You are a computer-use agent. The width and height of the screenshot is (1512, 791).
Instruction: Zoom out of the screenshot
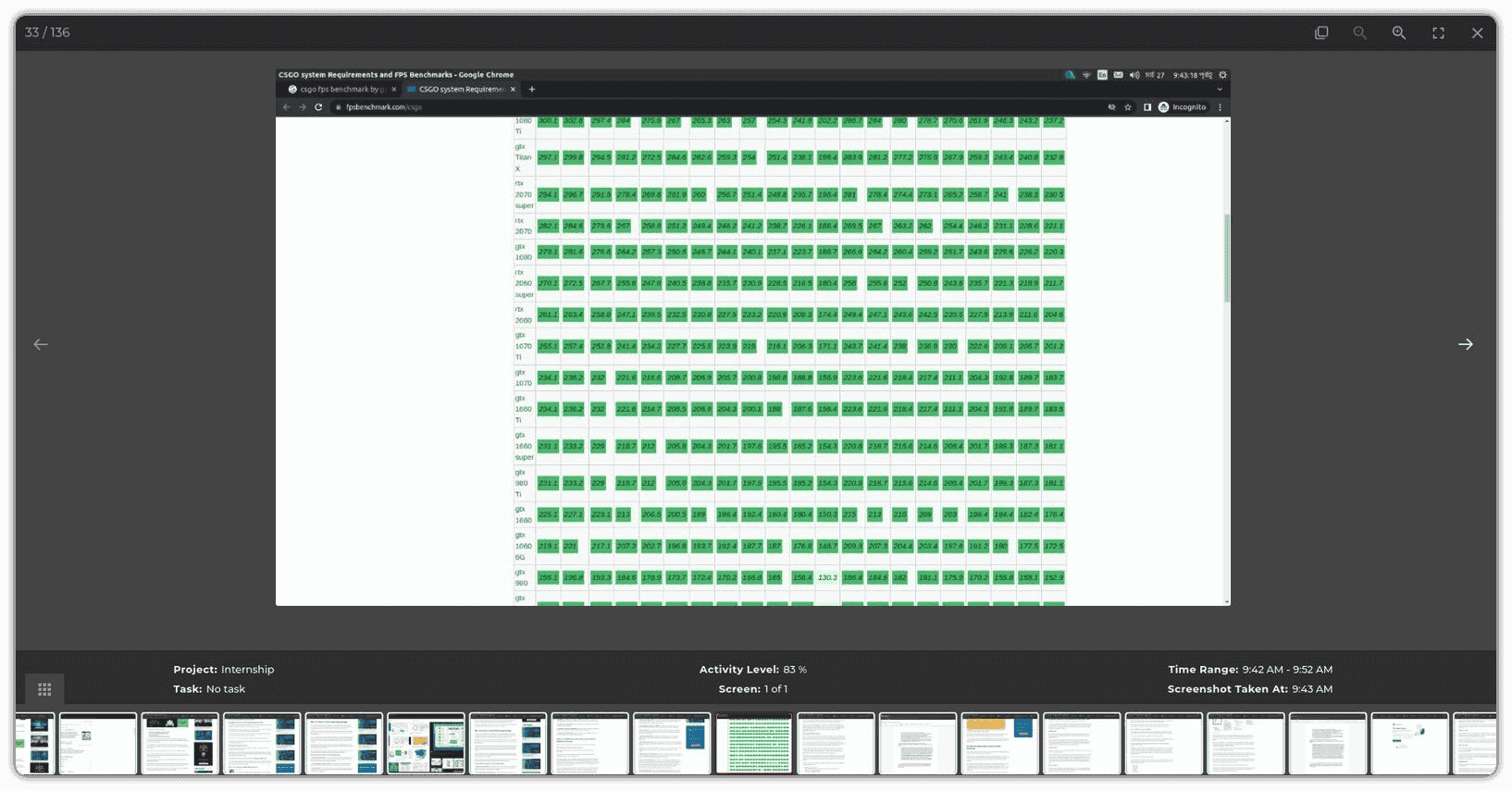click(x=1359, y=32)
